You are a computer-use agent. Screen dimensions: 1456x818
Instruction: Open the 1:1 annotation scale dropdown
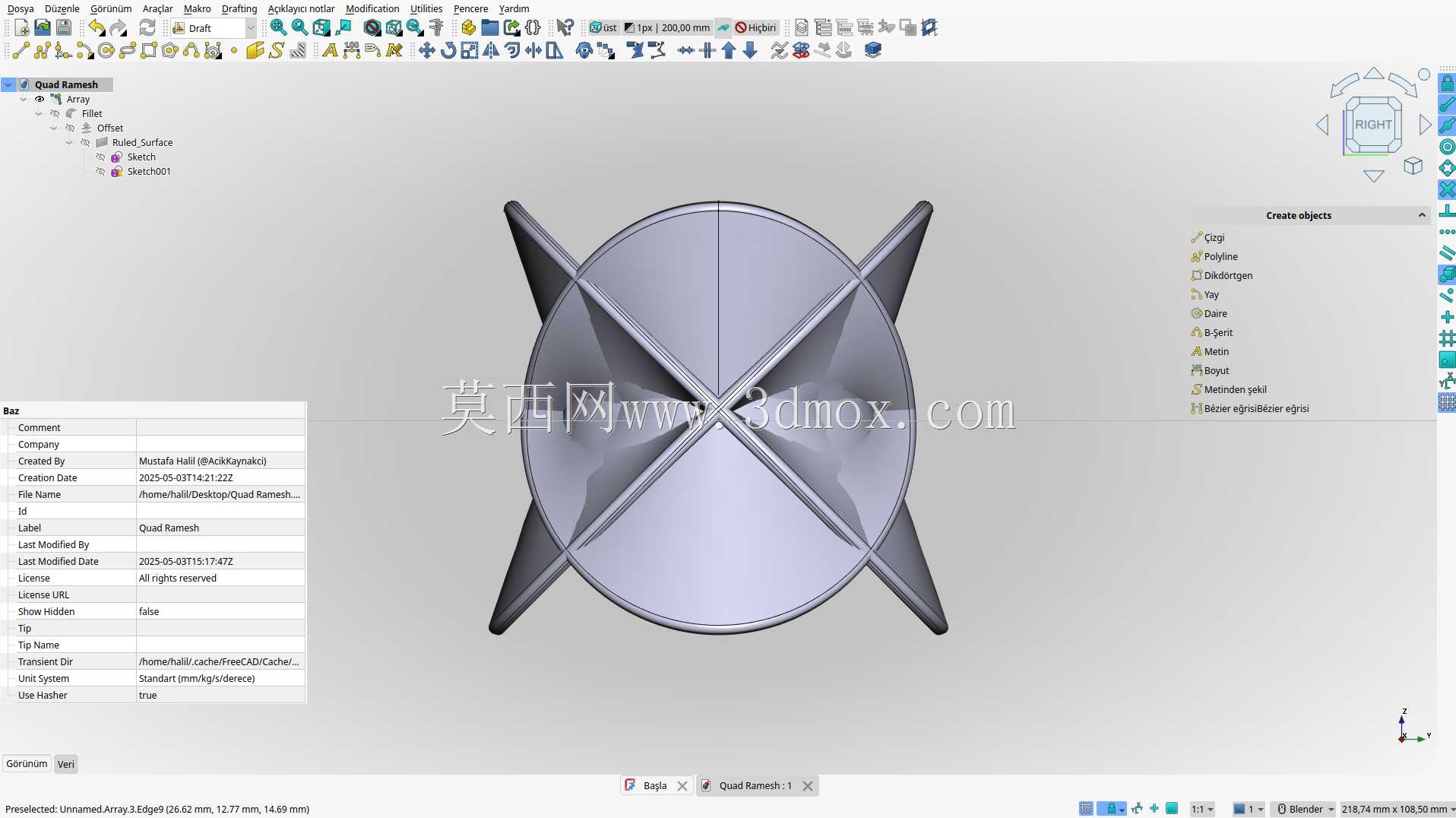coord(1202,809)
